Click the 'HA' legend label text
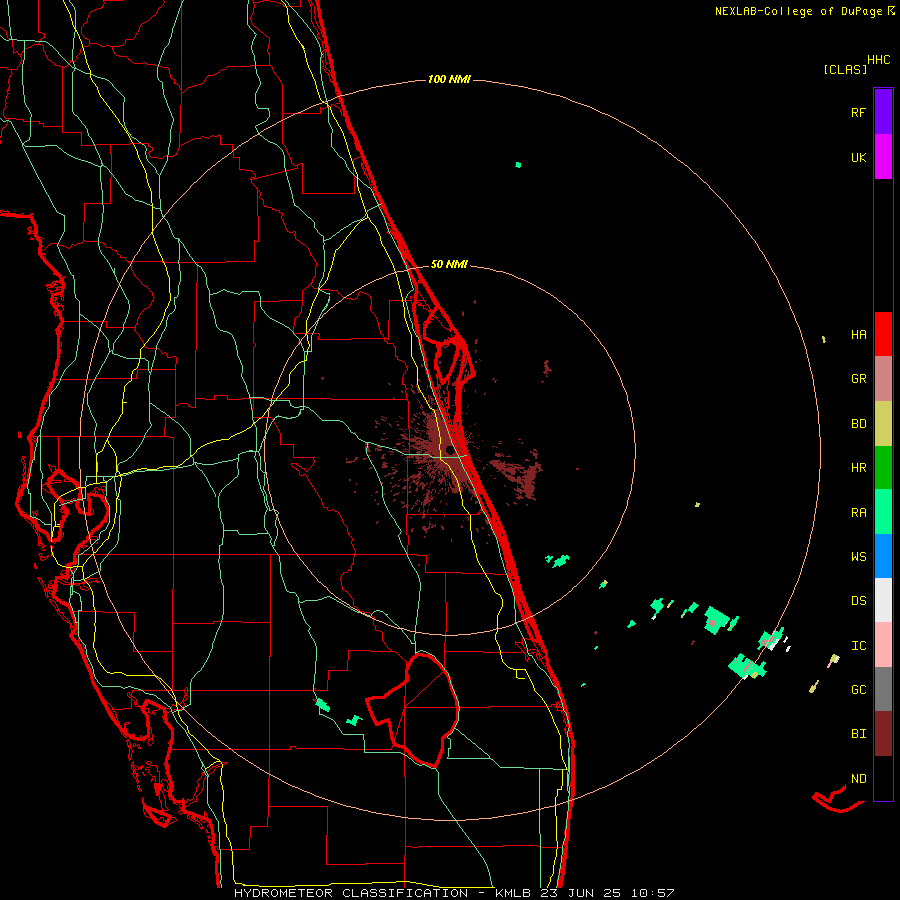The width and height of the screenshot is (900, 900). [858, 335]
